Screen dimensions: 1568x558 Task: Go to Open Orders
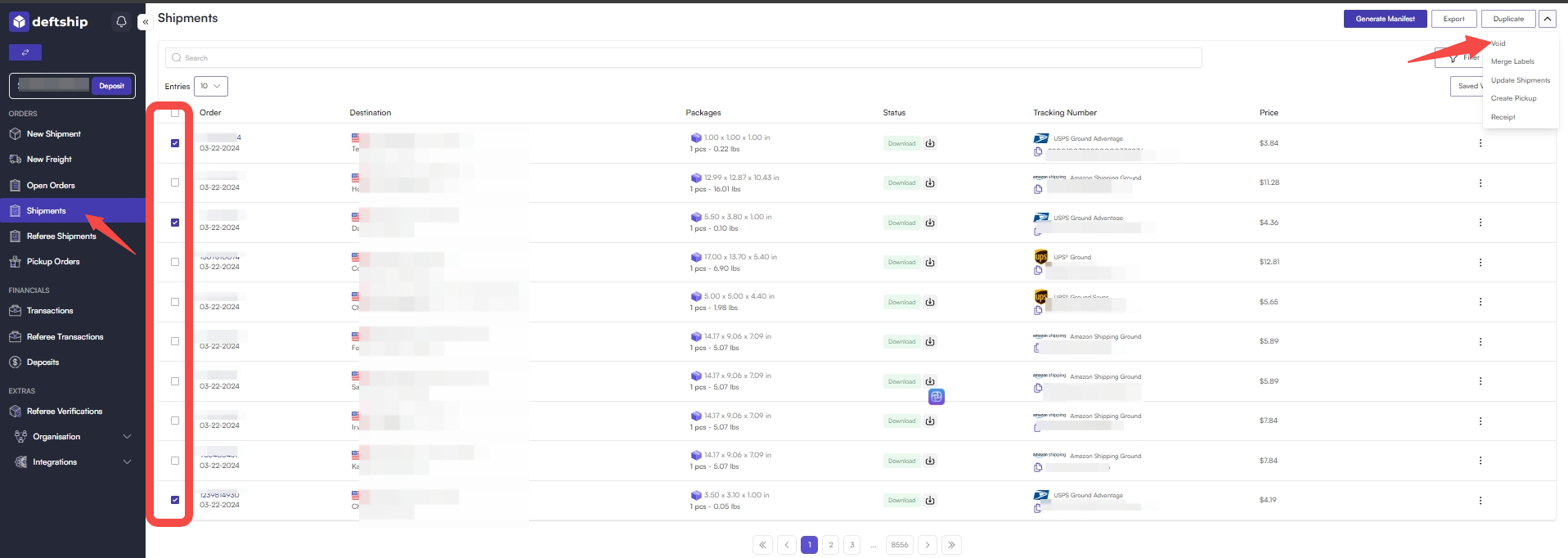pyautogui.click(x=51, y=186)
